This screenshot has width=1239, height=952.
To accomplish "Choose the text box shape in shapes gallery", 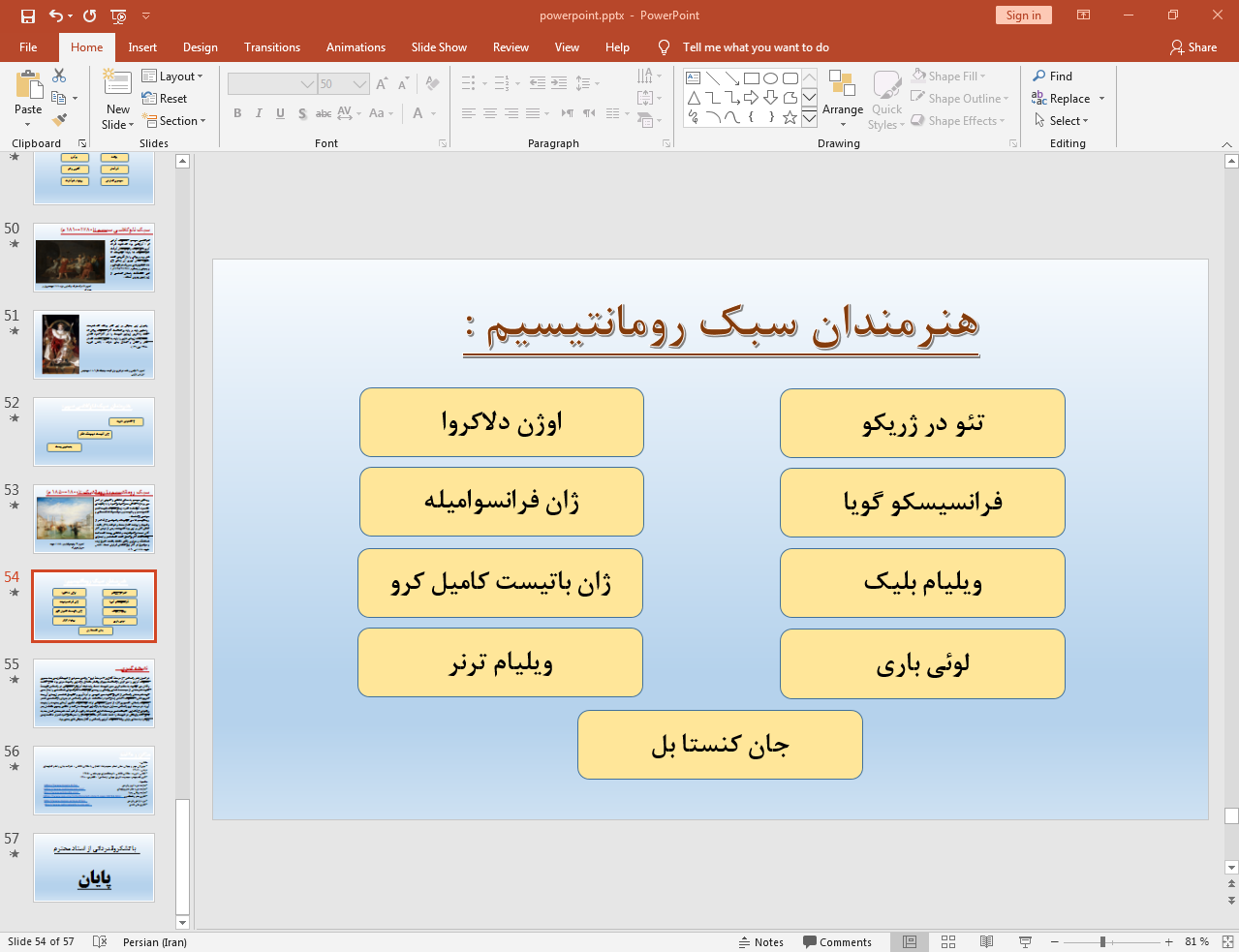I will [x=693, y=78].
